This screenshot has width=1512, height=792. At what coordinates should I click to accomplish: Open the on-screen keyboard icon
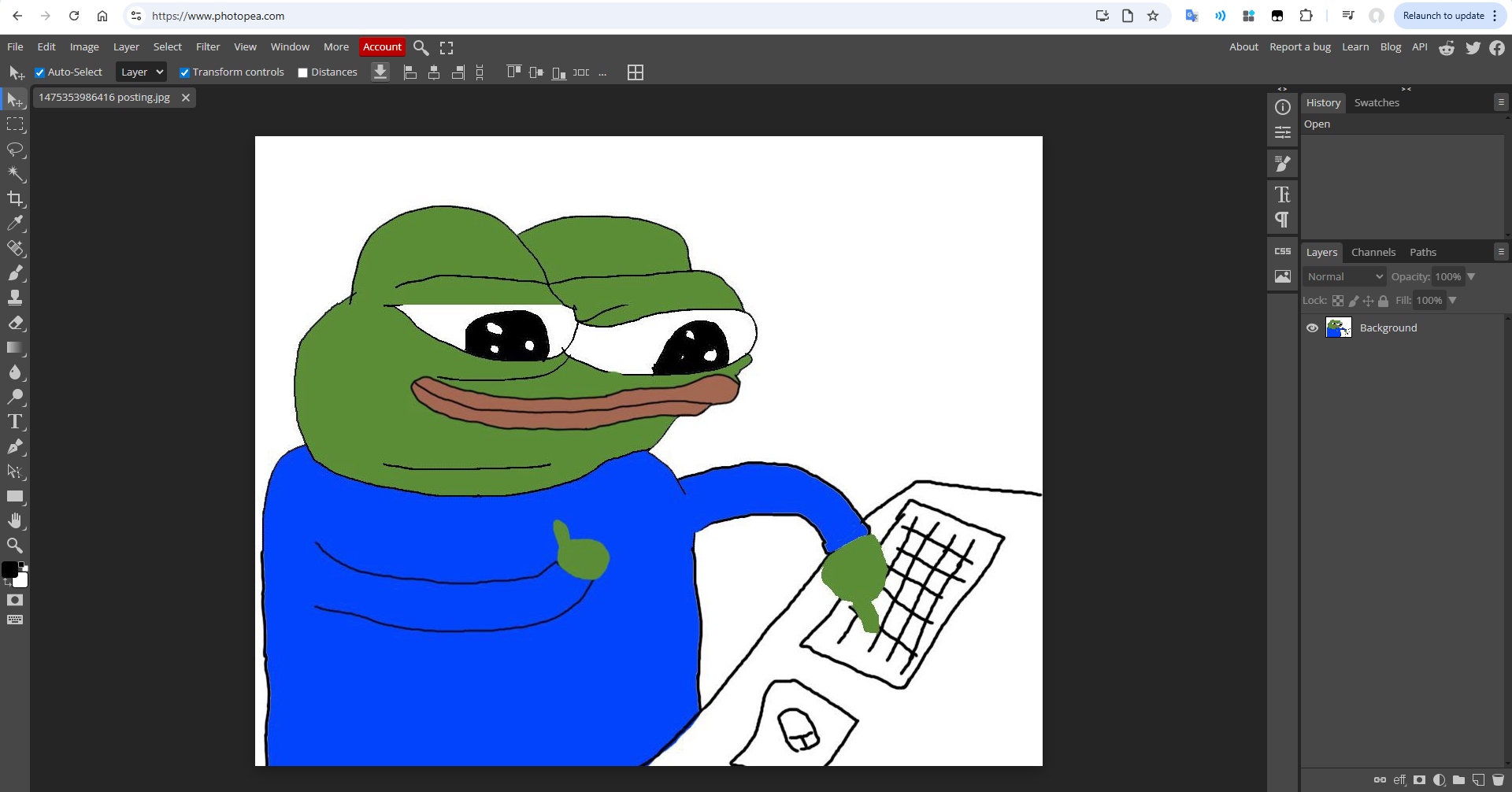pos(15,620)
